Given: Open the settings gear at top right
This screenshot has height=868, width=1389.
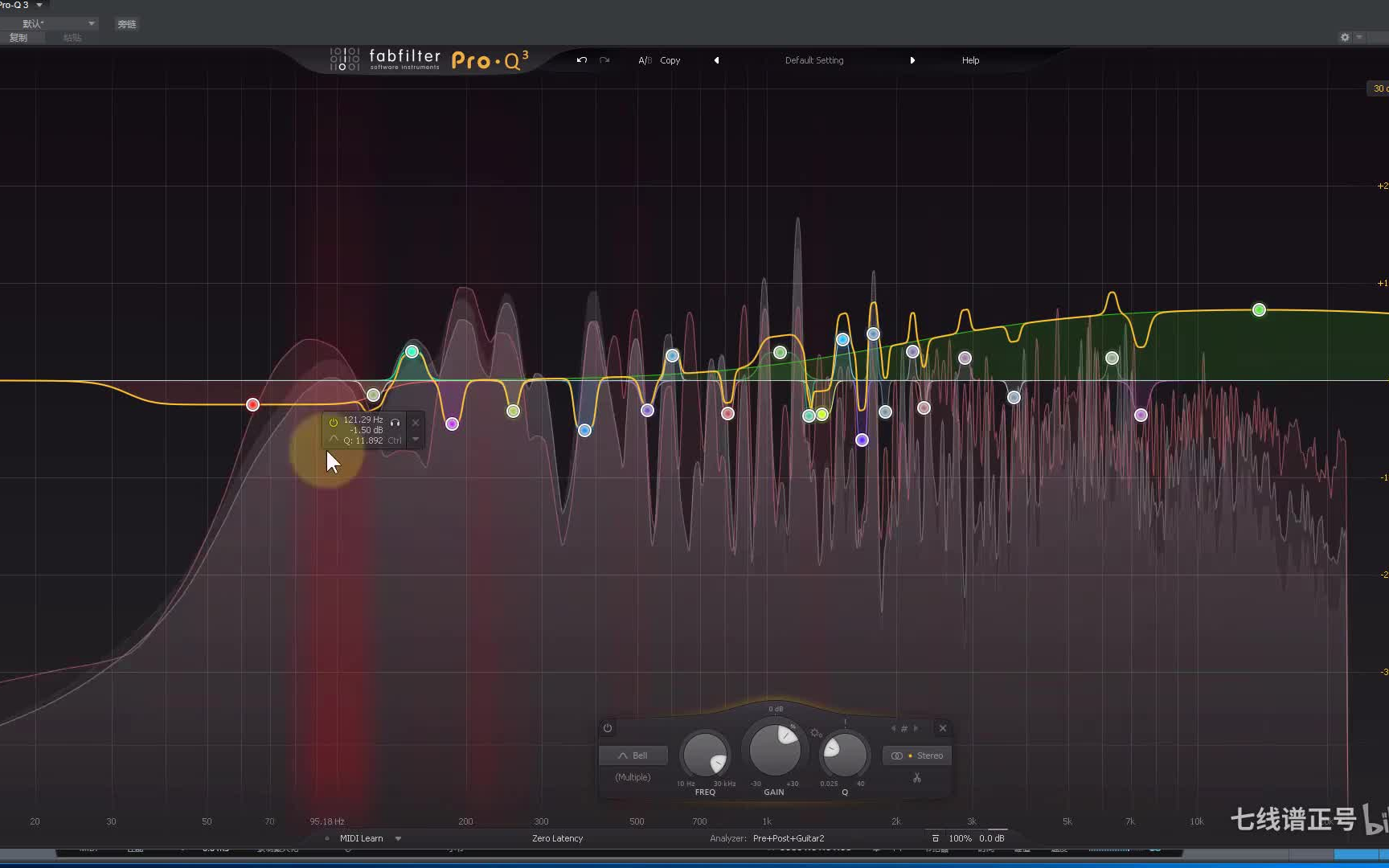Looking at the screenshot, I should tap(1343, 37).
